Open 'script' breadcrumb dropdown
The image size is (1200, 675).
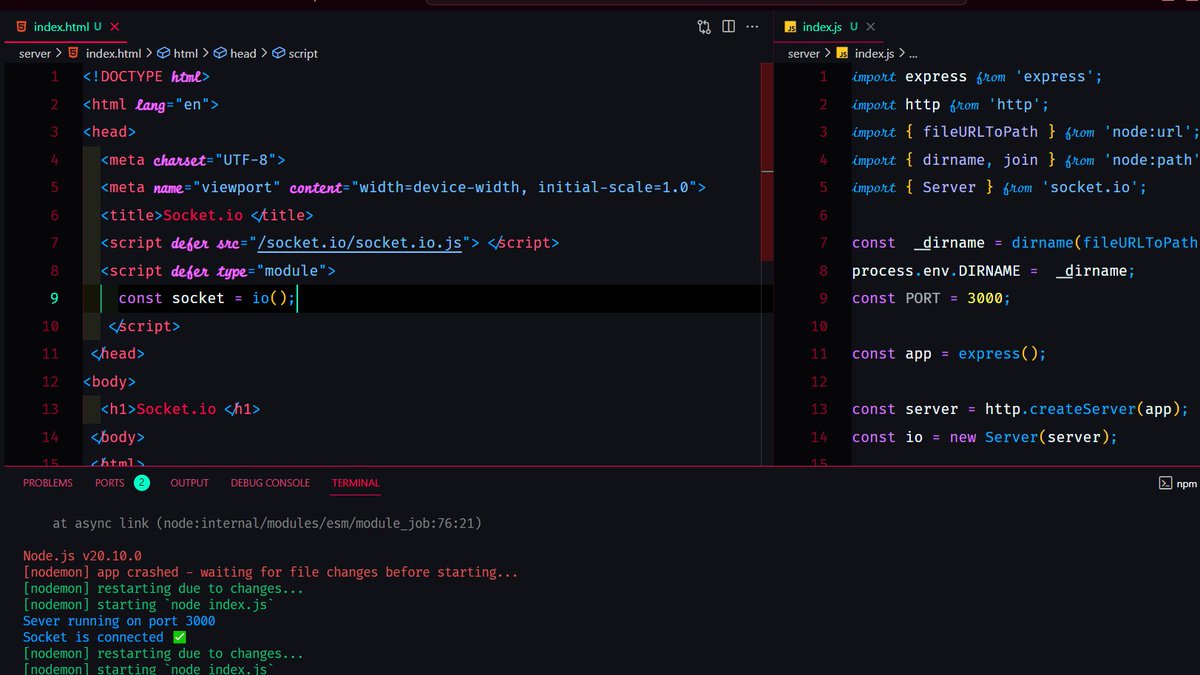pos(303,53)
